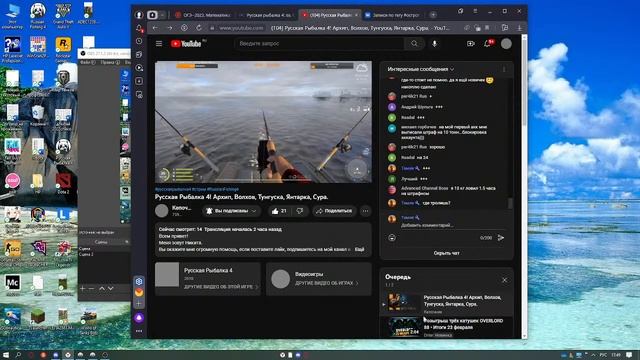Open sidebar three-dot more options

point(139,331)
